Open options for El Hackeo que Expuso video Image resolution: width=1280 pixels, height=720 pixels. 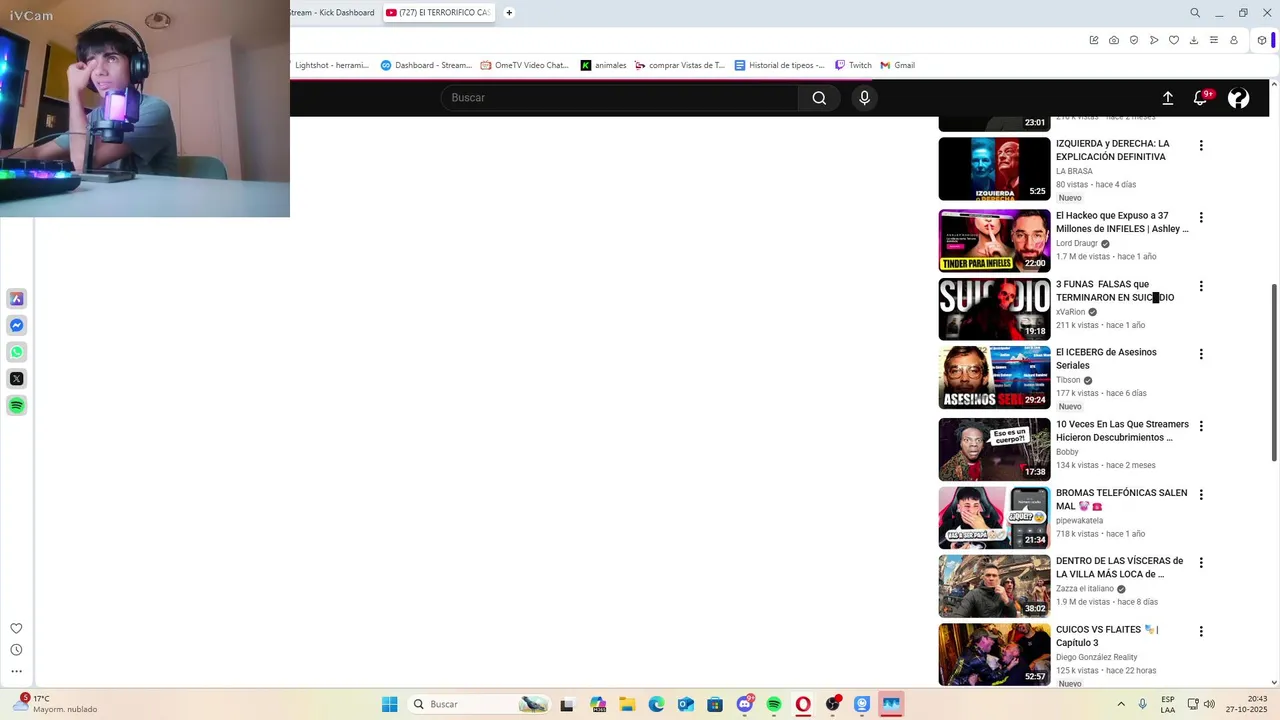pos(1201,218)
